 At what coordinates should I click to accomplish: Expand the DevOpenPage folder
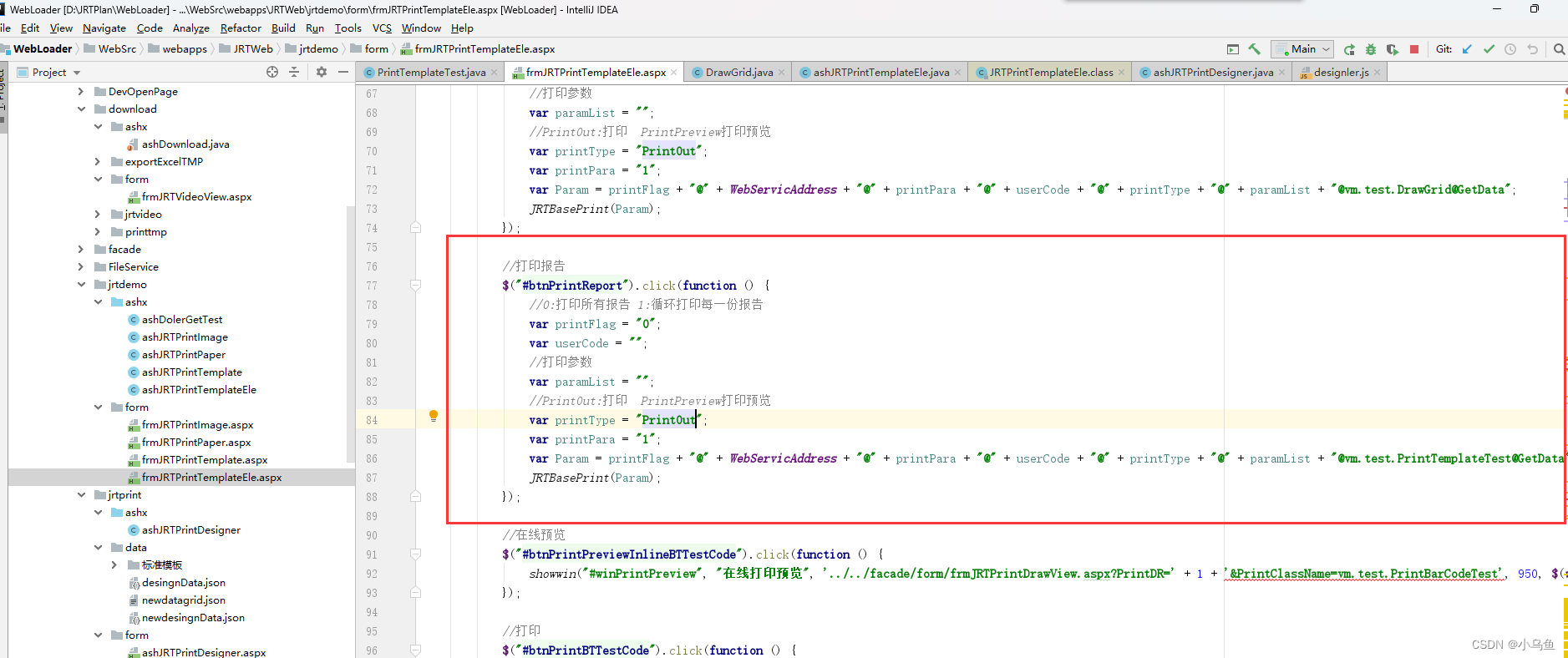pyautogui.click(x=81, y=92)
